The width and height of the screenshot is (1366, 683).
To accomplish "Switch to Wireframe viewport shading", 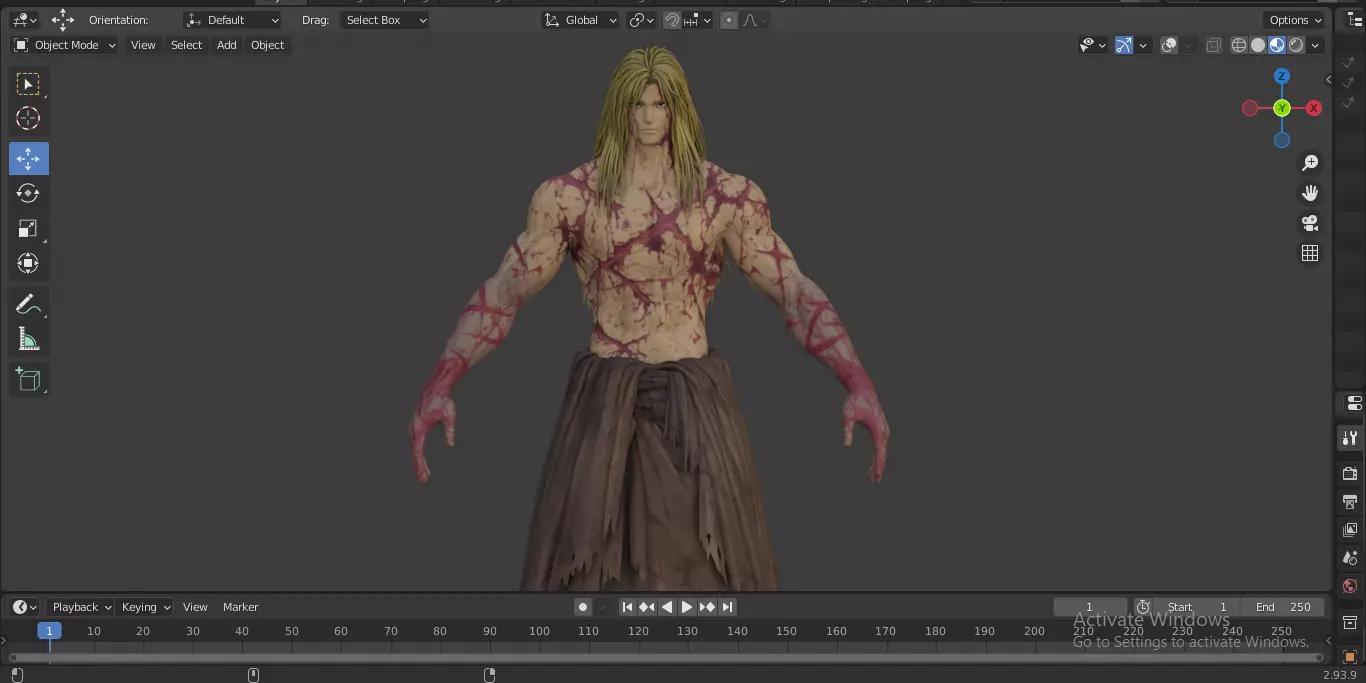I will (1239, 45).
